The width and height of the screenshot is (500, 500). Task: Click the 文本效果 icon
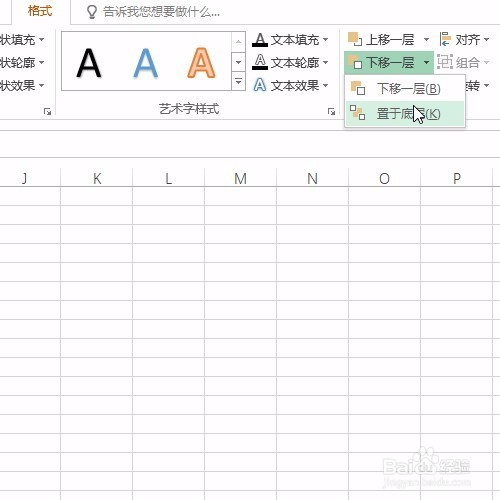(260, 85)
